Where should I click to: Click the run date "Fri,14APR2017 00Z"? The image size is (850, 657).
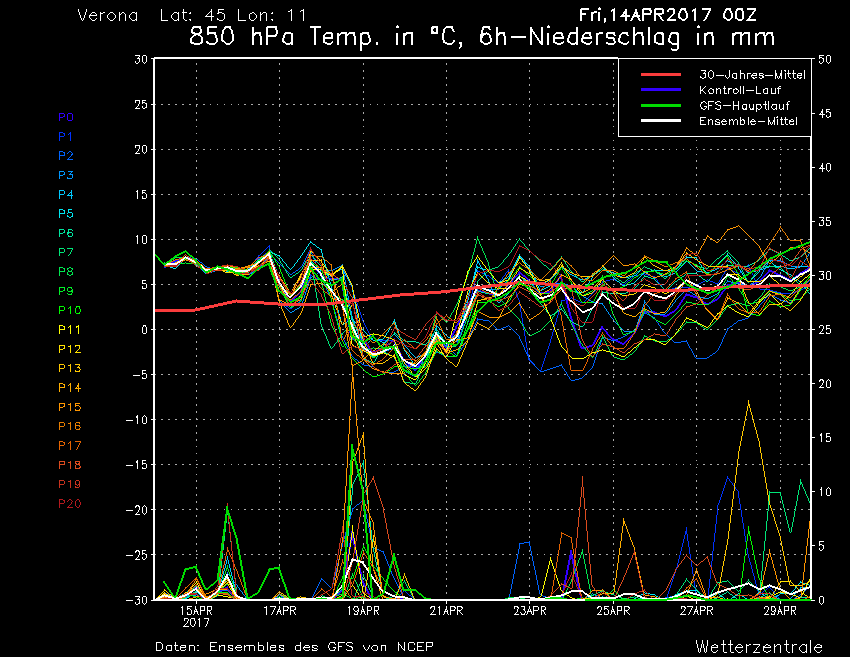click(667, 15)
